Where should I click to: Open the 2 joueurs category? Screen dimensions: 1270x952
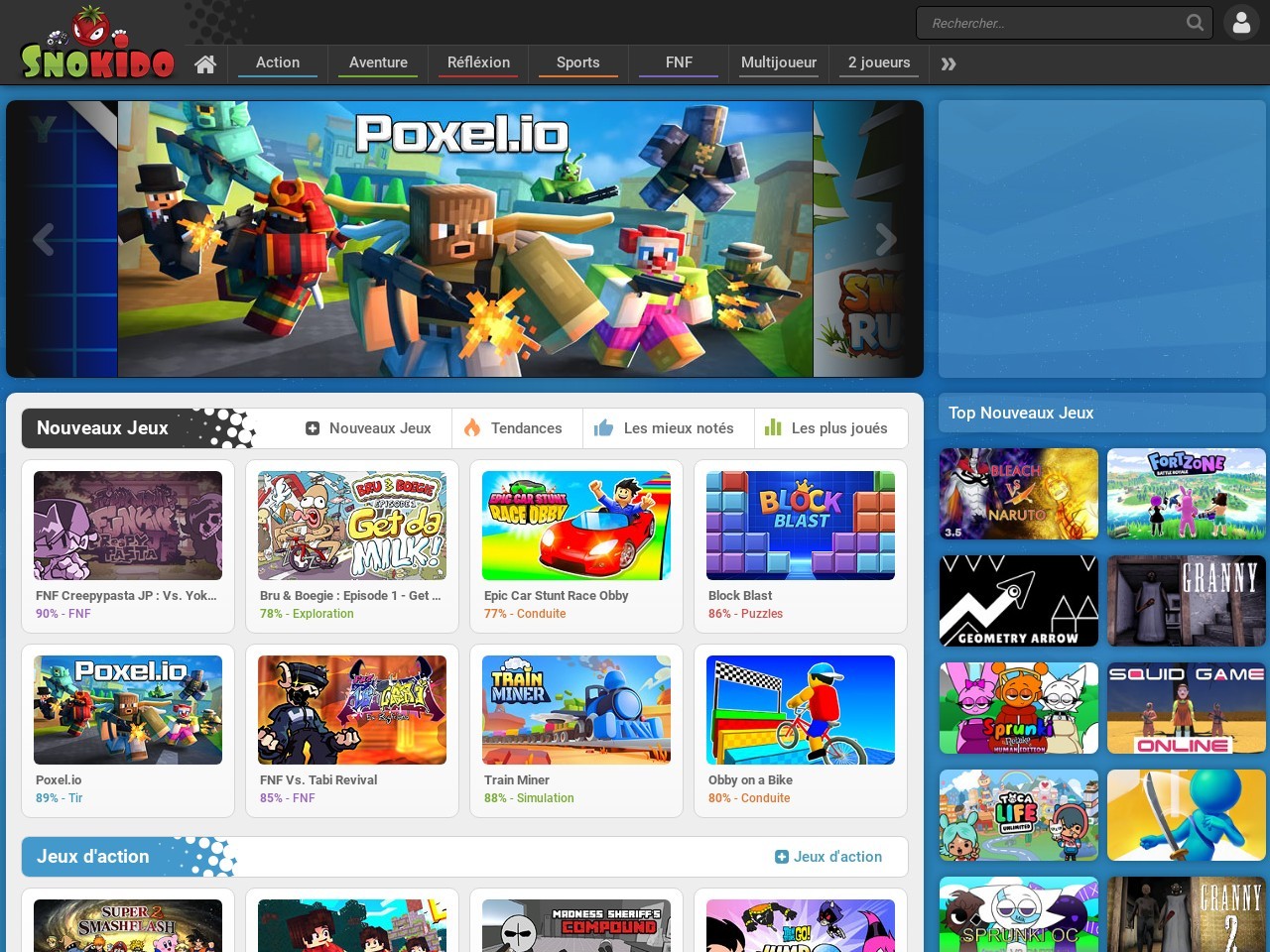(x=879, y=62)
